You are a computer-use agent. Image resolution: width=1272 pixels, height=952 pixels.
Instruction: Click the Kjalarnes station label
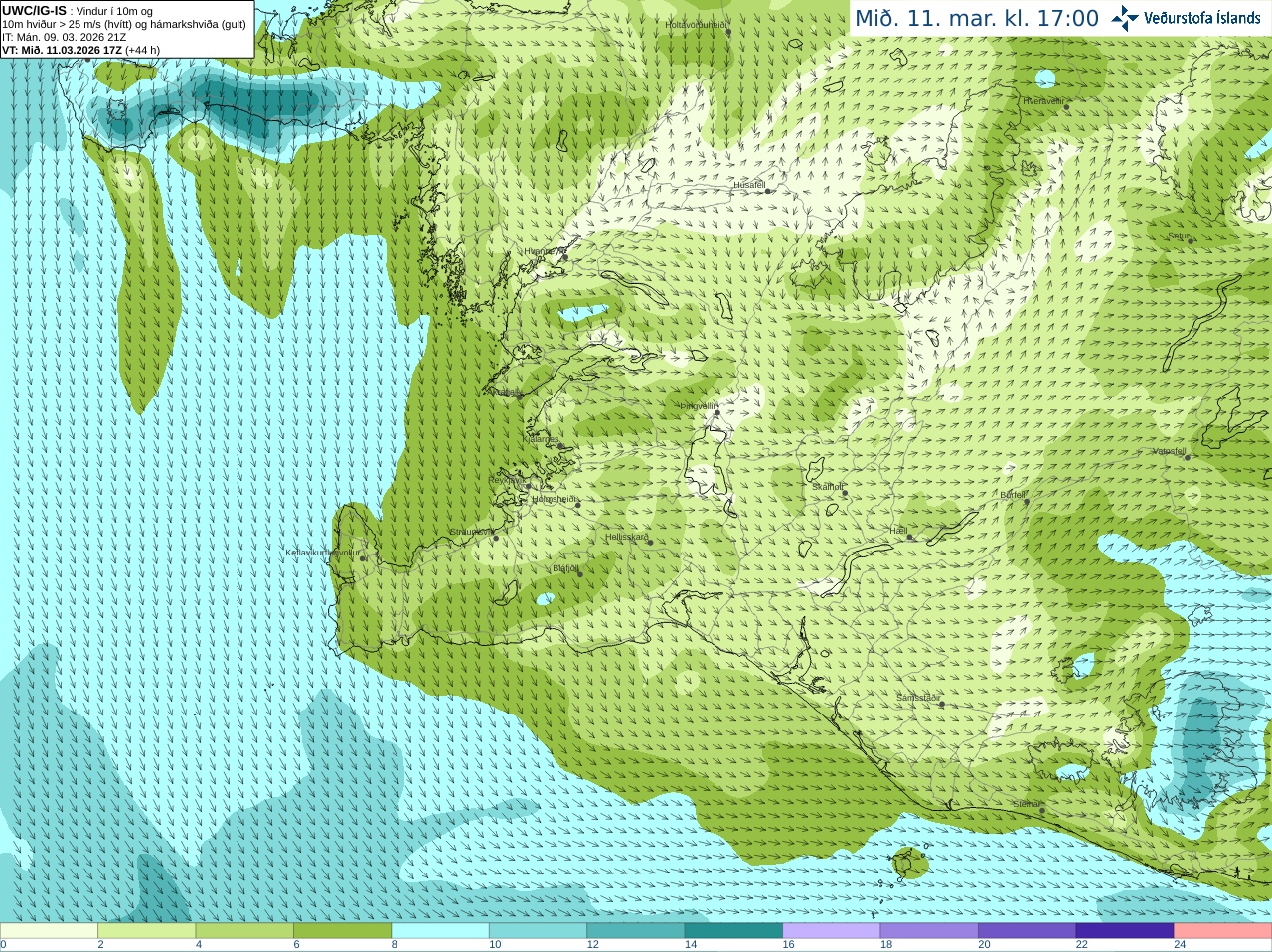542,439
